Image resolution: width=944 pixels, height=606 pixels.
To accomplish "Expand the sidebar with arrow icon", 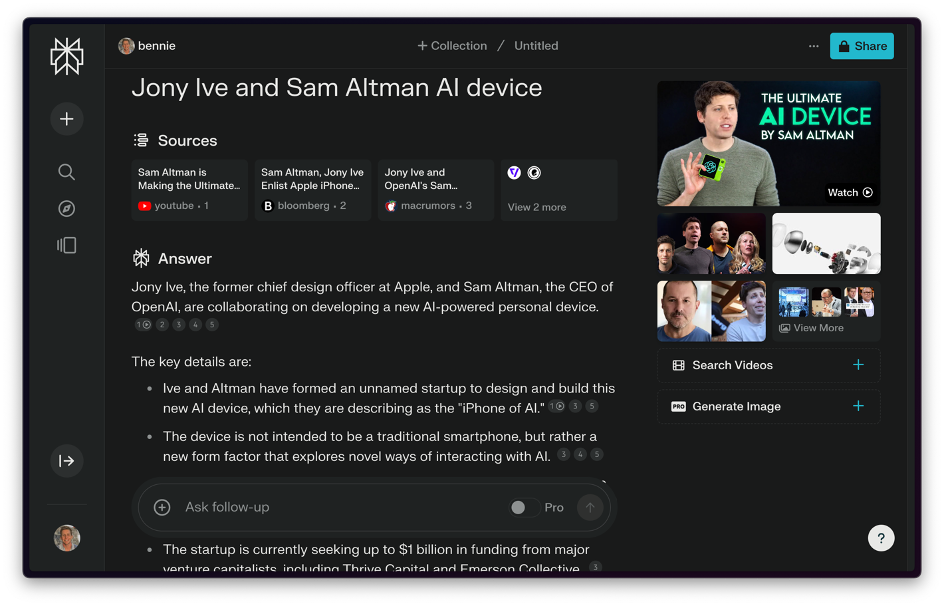I will (x=66, y=461).
